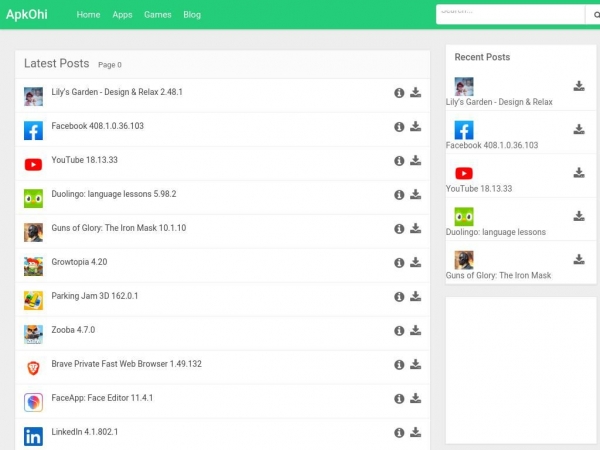
Task: Open info for Brave Private Fast Web Browser
Action: pos(399,365)
